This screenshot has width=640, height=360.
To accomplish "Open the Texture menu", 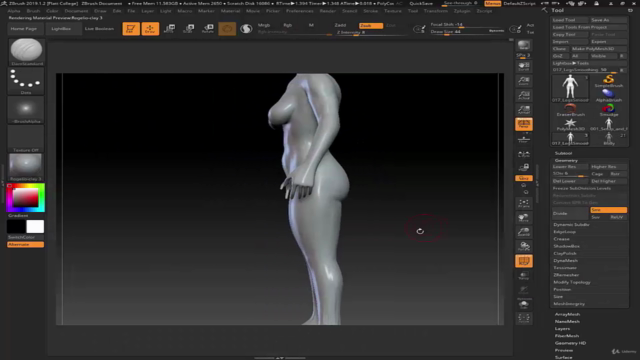I will [x=393, y=11].
